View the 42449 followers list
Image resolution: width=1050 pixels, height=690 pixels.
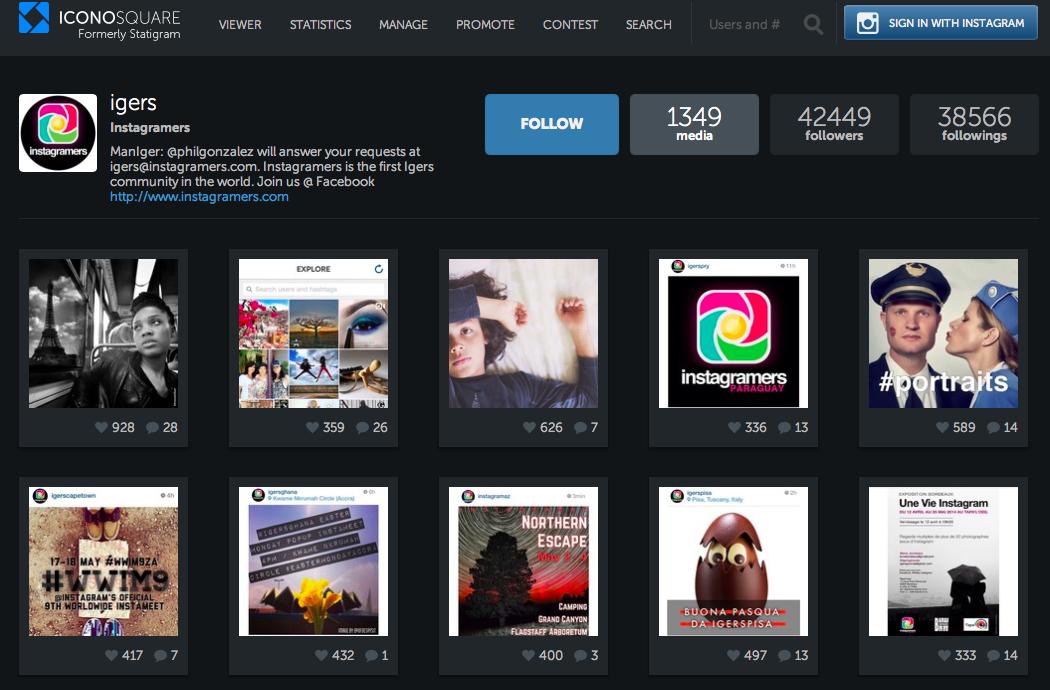[834, 124]
